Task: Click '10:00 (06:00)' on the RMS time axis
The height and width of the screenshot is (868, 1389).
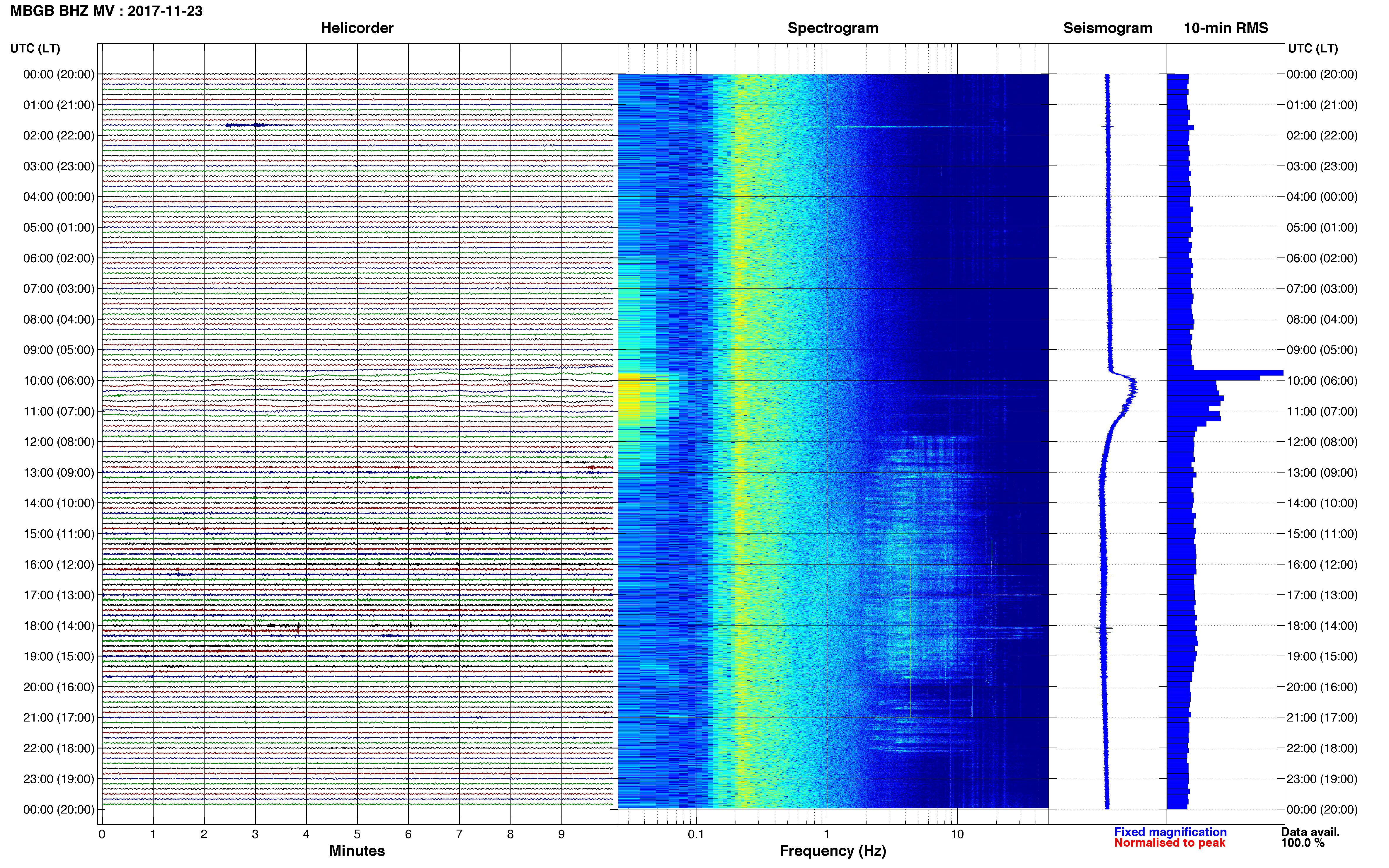Action: pos(1322,381)
